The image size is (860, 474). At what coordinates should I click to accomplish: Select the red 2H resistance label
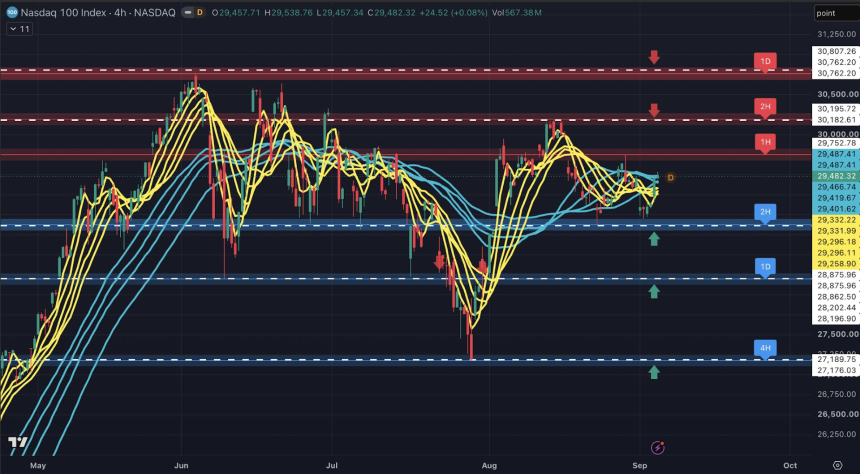[x=765, y=108]
